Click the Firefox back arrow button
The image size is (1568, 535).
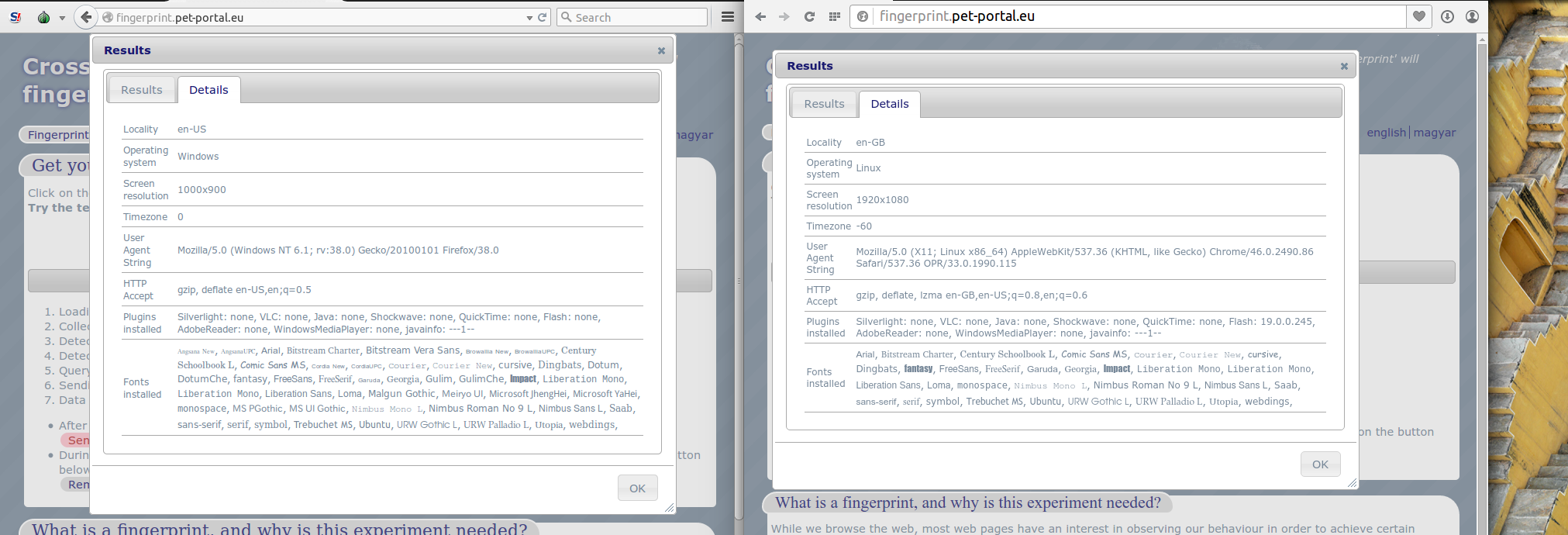tap(86, 17)
